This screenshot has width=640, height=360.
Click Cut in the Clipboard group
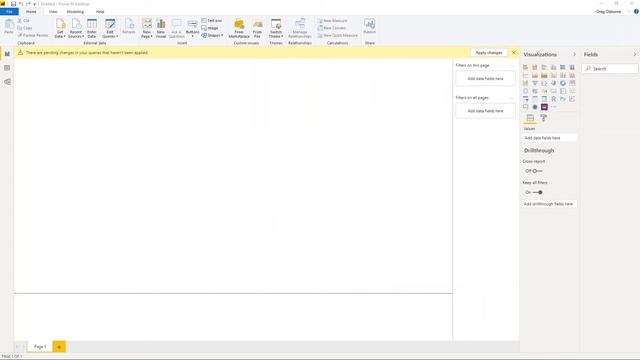click(24, 20)
